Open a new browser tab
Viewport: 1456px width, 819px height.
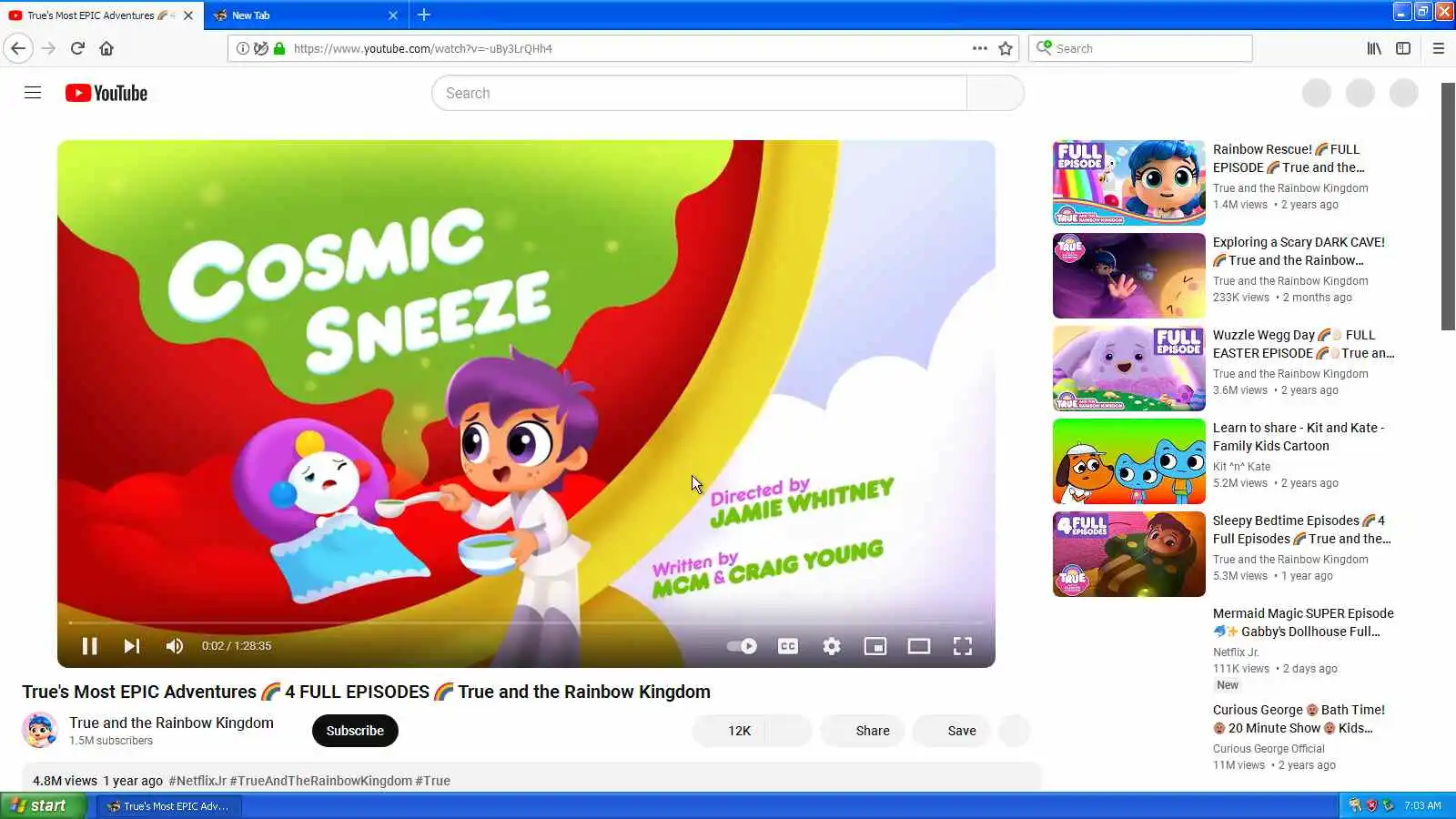click(424, 15)
